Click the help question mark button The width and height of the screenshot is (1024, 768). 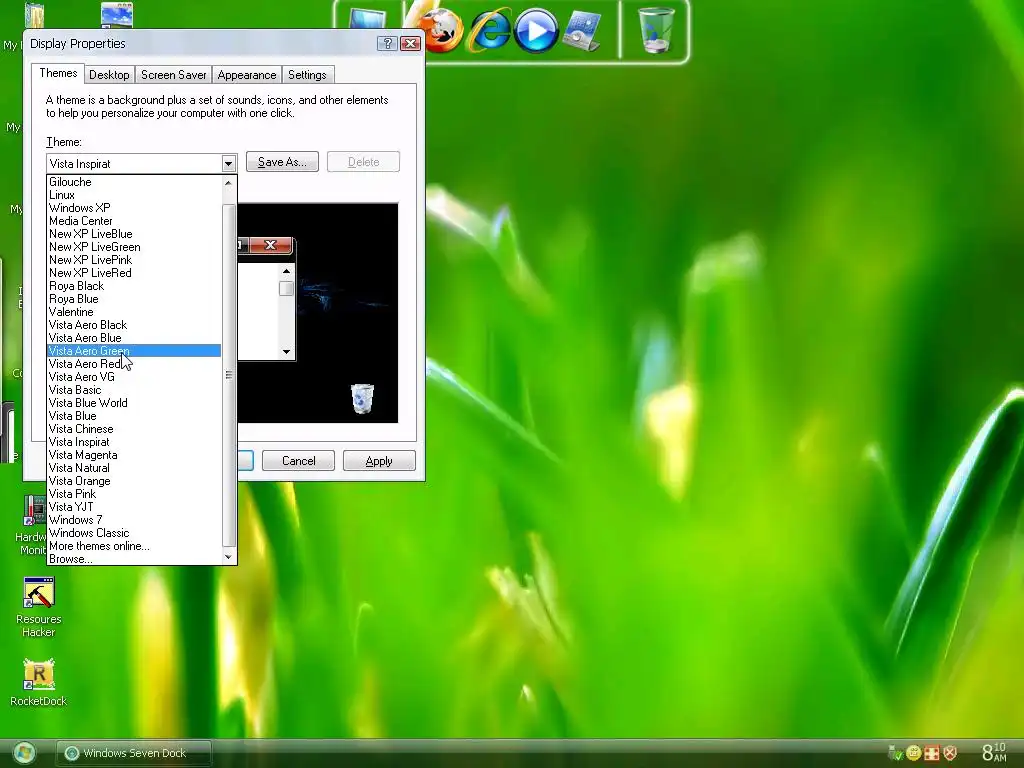387,43
